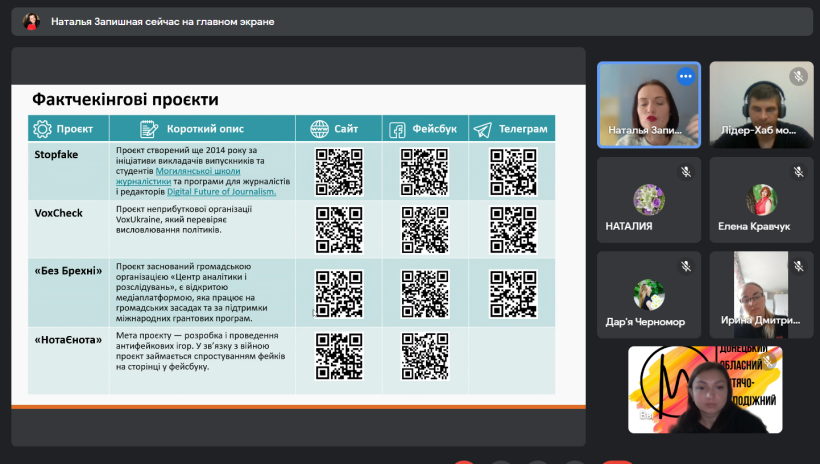Image resolution: width=820 pixels, height=464 pixels.
Task: Click Facebook icon in Фейсбук header
Action: [x=397, y=129]
